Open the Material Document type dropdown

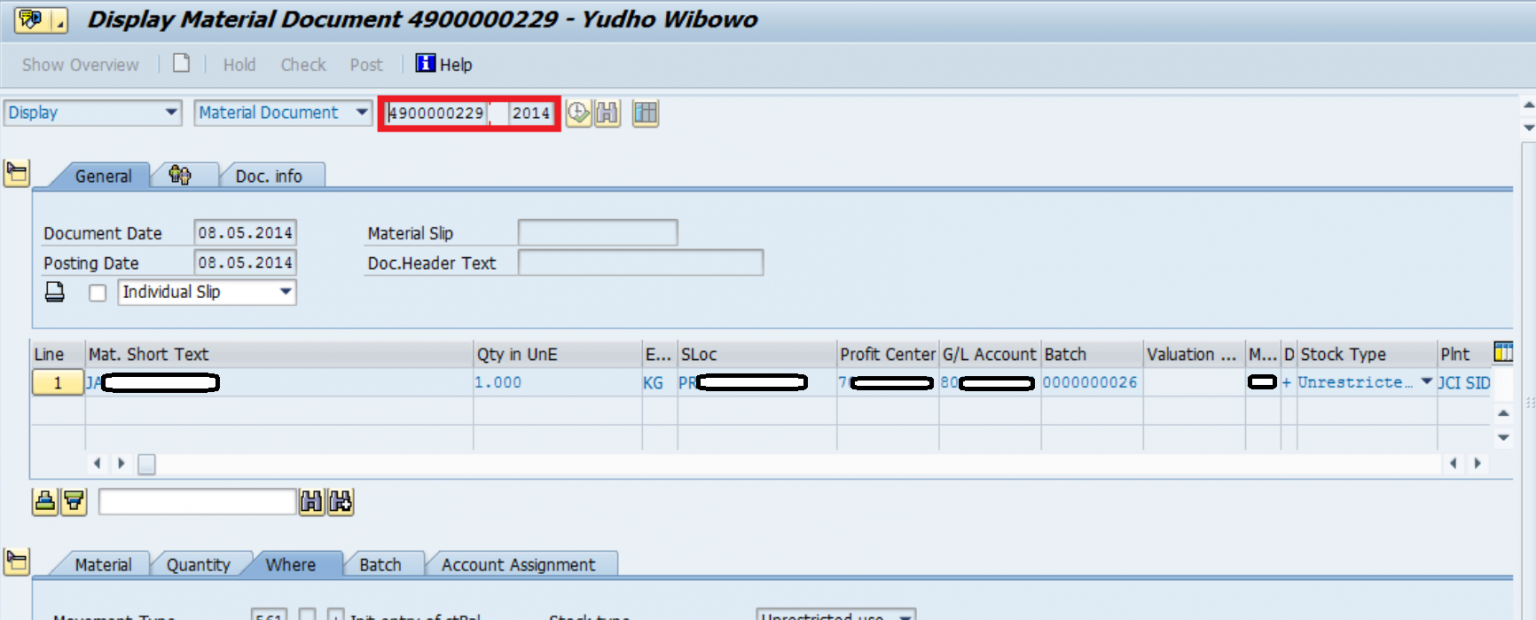[361, 113]
